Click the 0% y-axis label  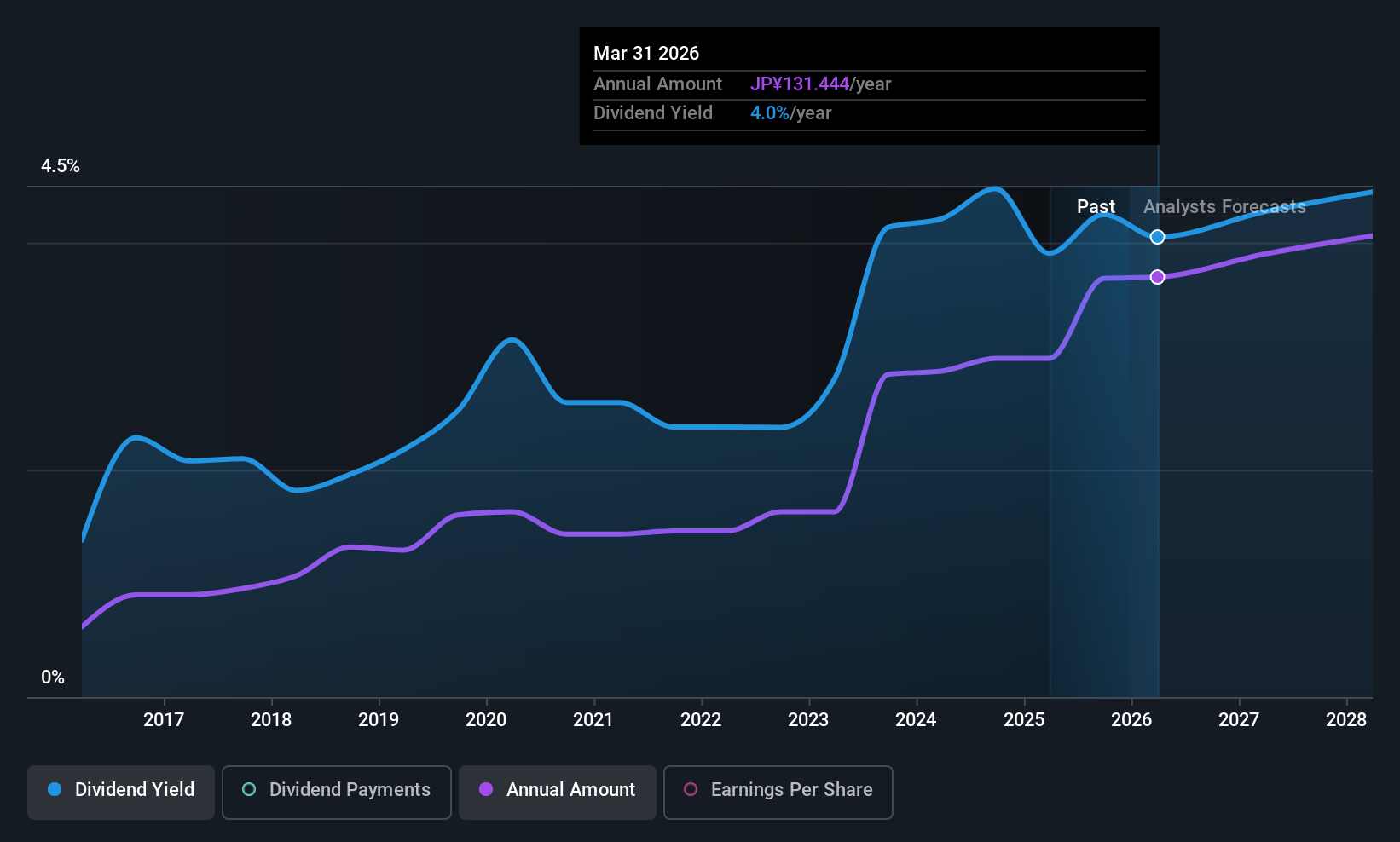coord(53,678)
